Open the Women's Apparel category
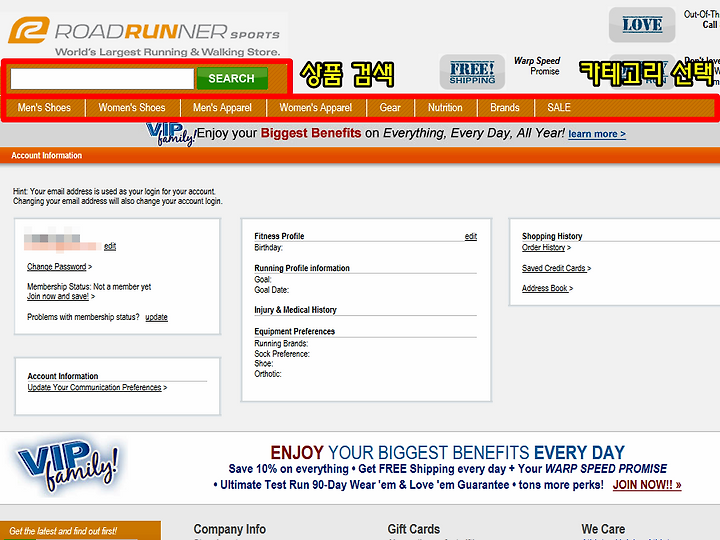This screenshot has height=540, width=720. (x=316, y=108)
